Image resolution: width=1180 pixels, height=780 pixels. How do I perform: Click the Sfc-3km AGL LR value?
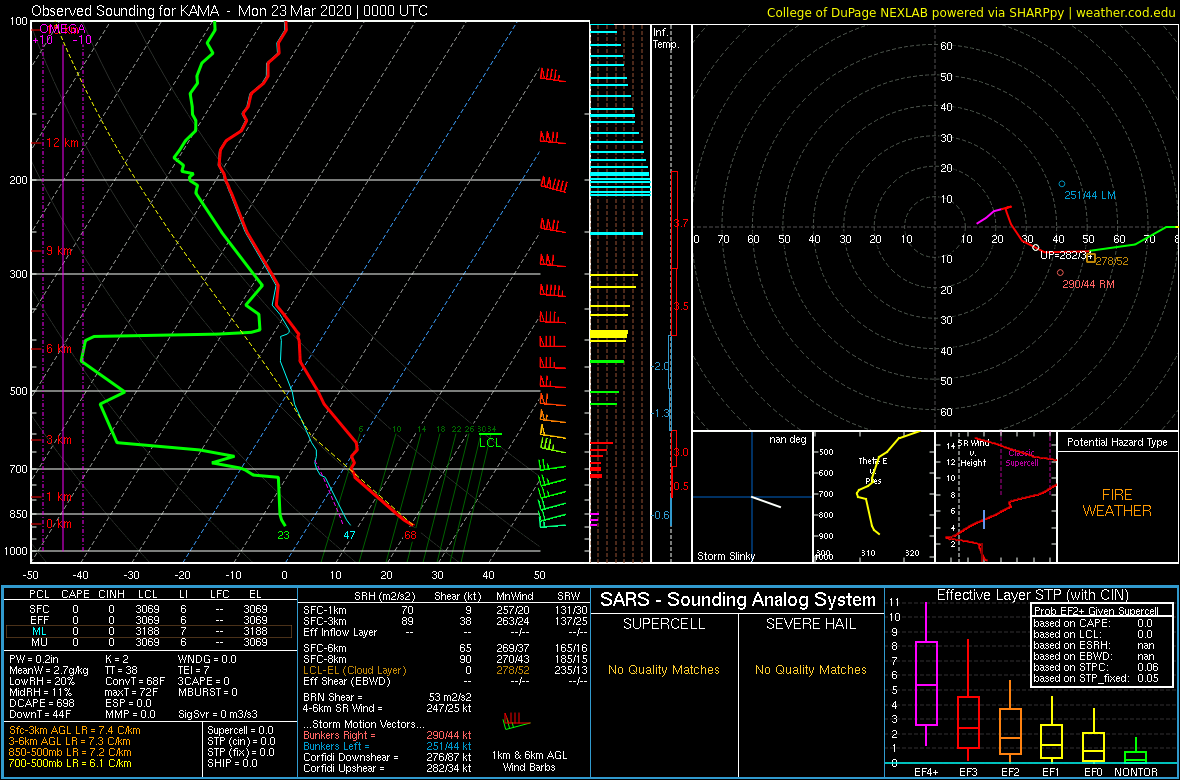click(75, 730)
